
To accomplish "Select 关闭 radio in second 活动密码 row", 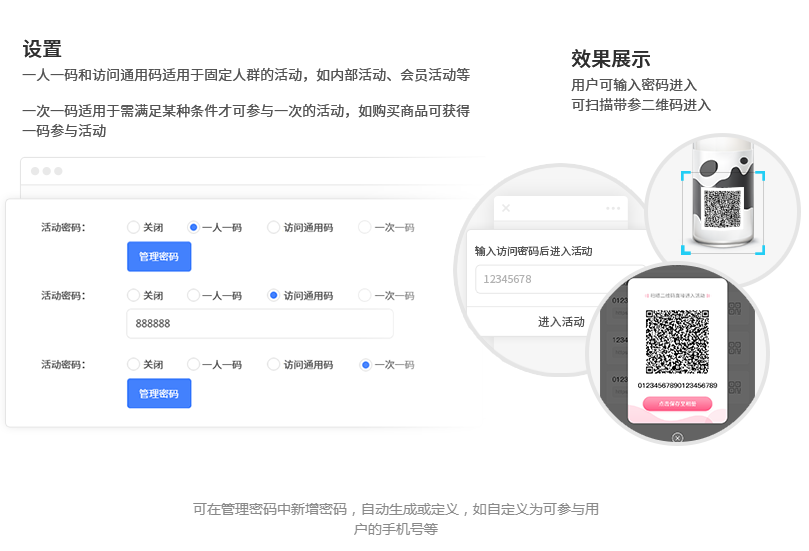I will [x=133, y=295].
